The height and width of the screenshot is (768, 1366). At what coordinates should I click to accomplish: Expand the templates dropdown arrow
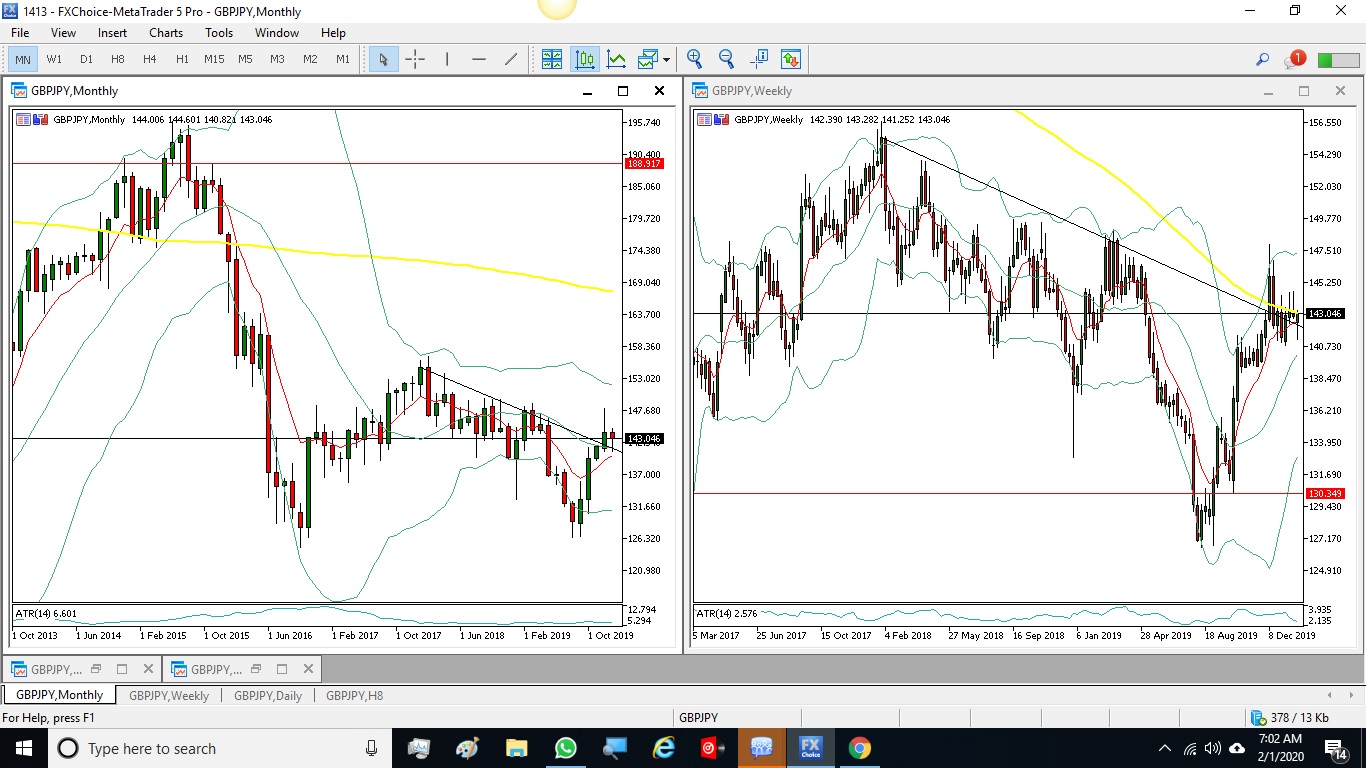coord(666,60)
